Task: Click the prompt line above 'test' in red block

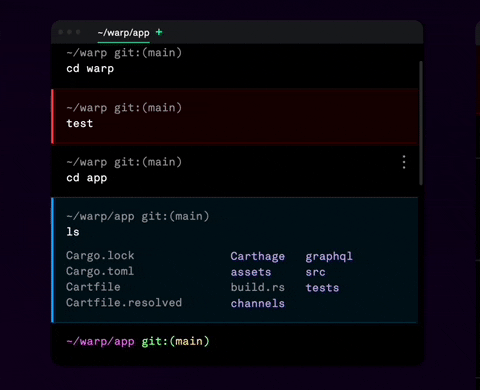Action: pos(124,108)
